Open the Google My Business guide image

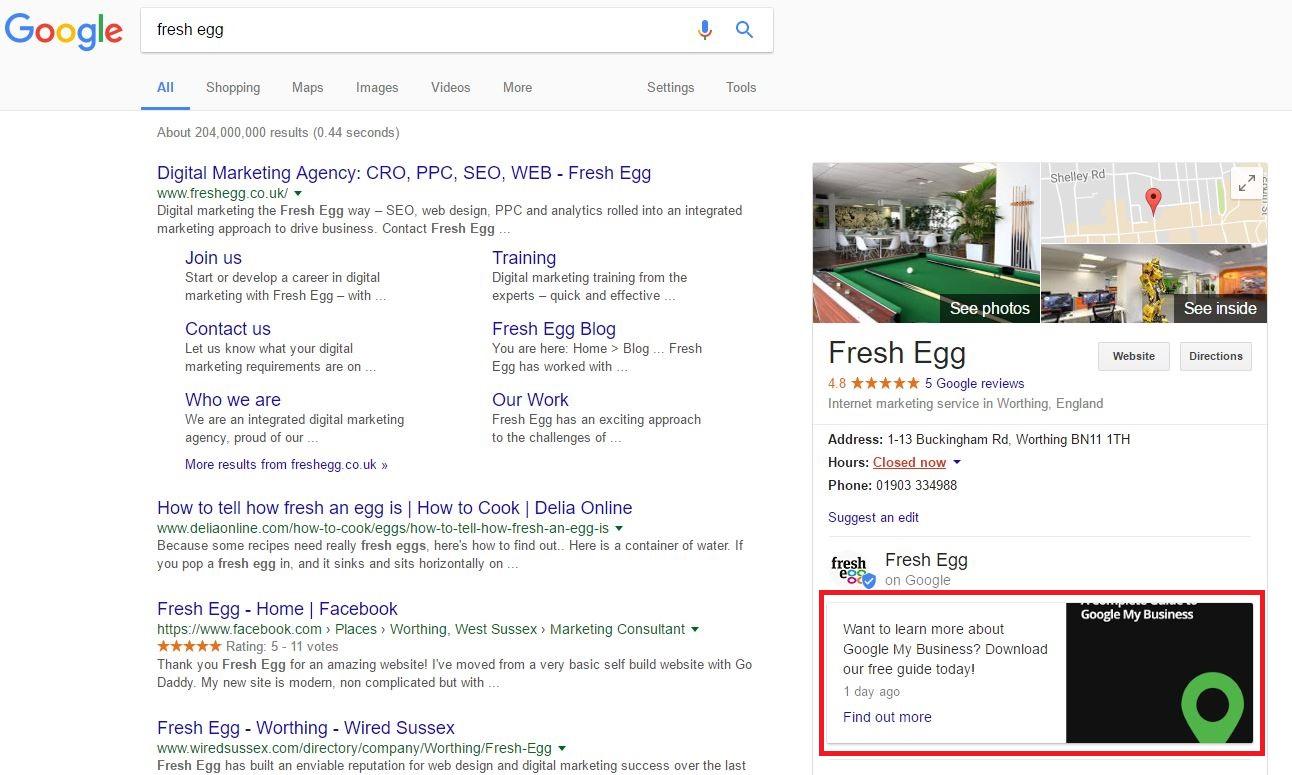1159,673
